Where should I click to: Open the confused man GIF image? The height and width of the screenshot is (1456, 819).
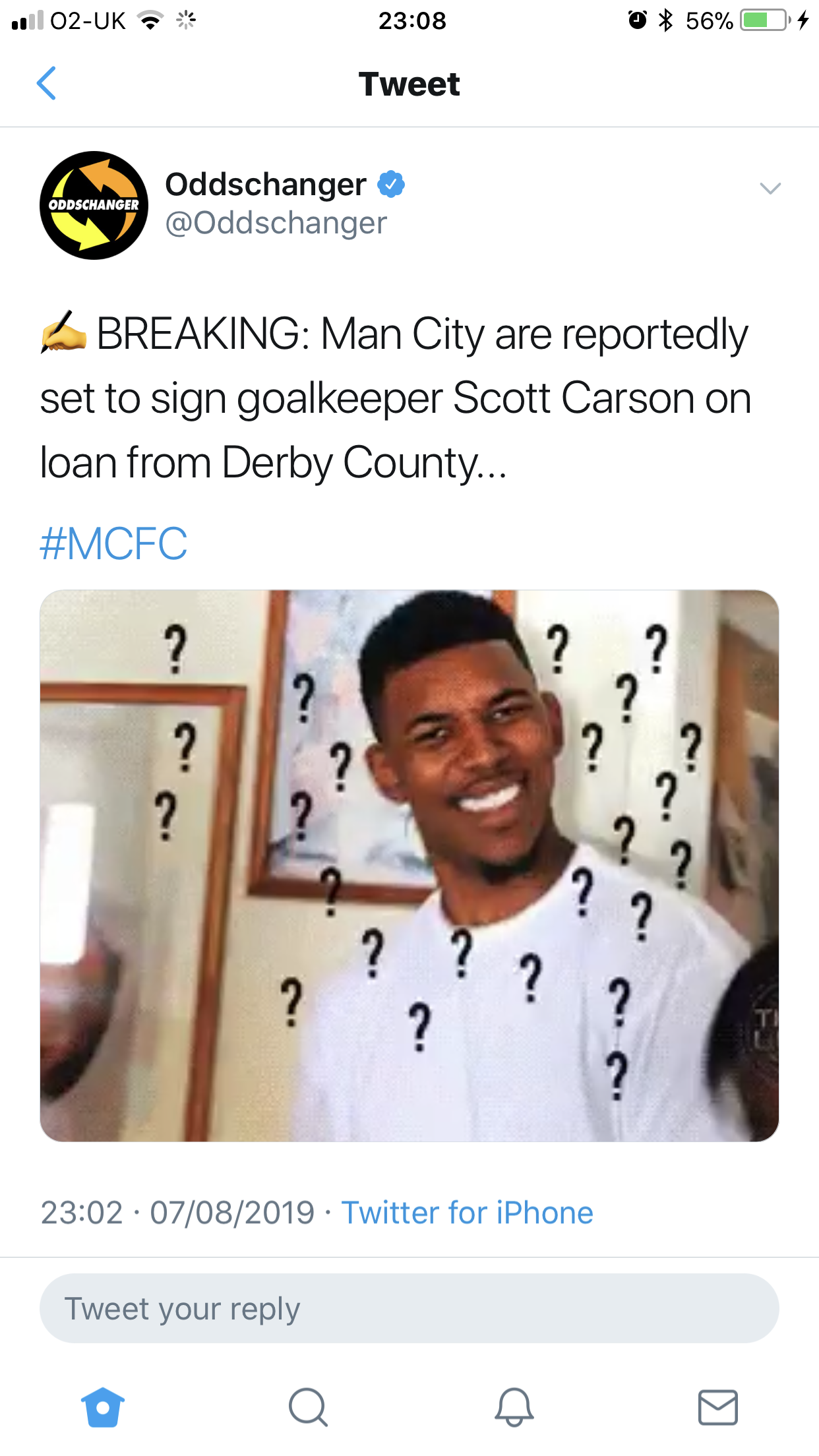tap(409, 866)
